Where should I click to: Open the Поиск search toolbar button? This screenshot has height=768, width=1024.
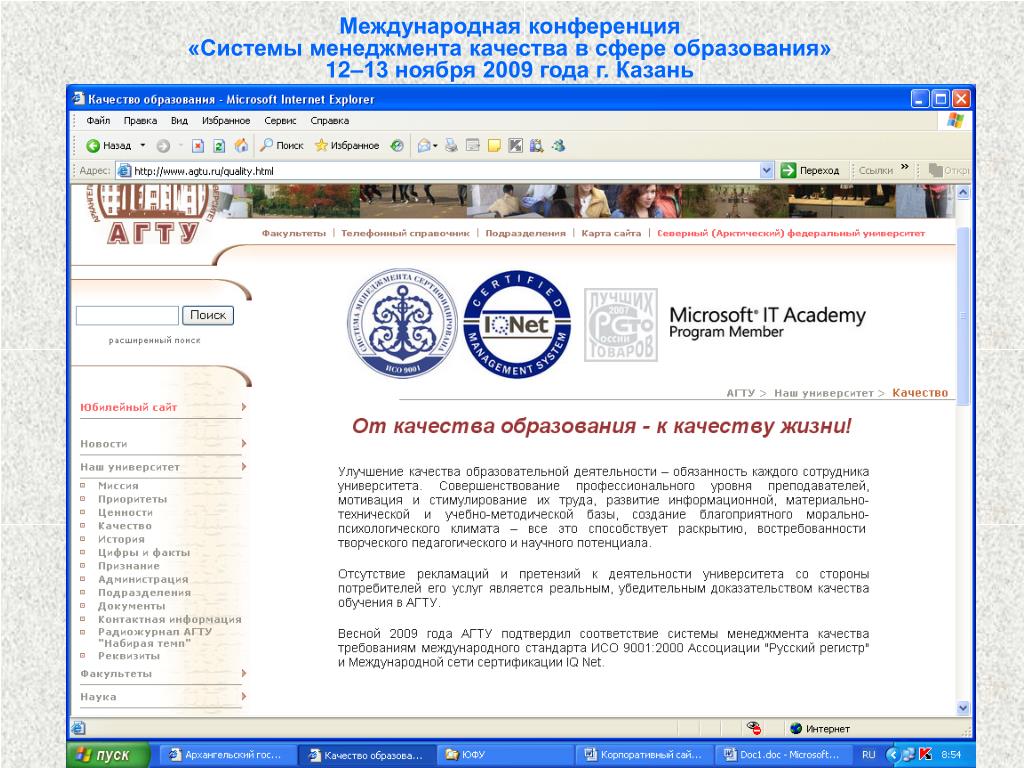[281, 146]
